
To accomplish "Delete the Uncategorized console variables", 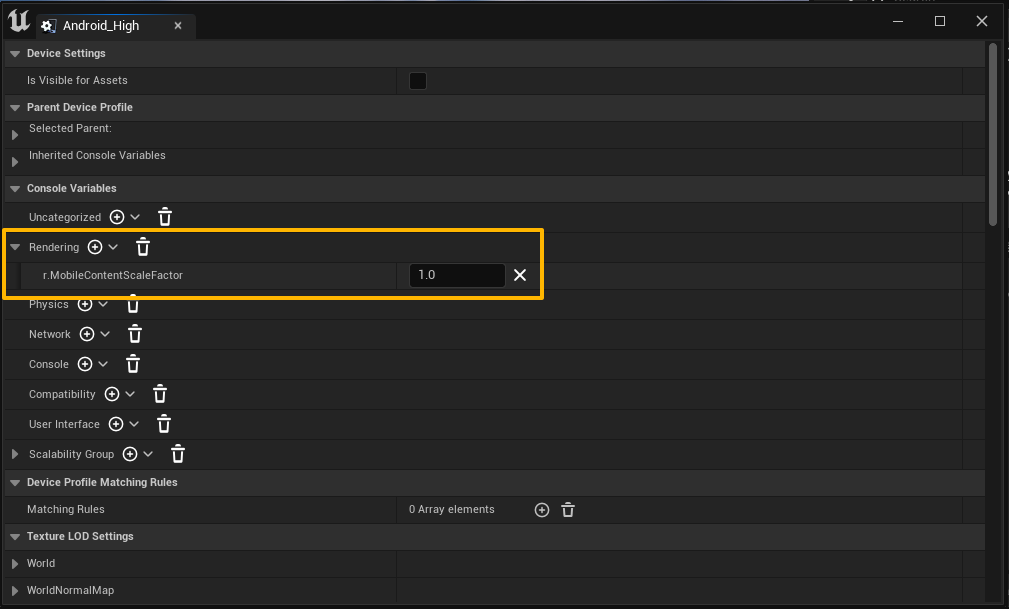I will tap(165, 217).
